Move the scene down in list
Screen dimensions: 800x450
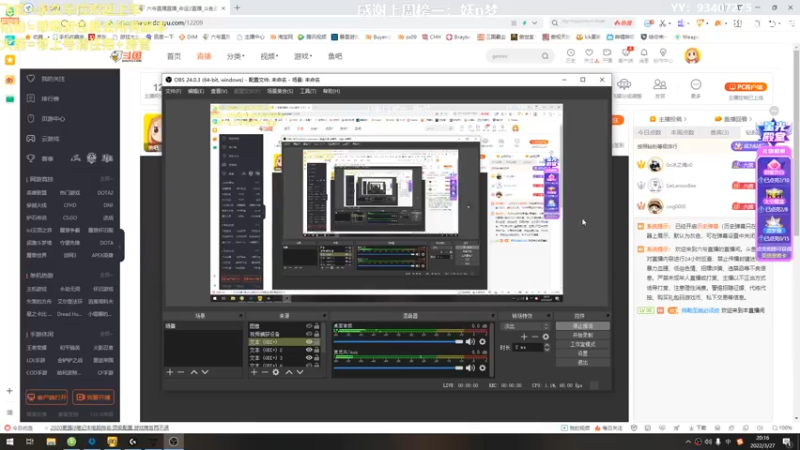click(x=205, y=372)
